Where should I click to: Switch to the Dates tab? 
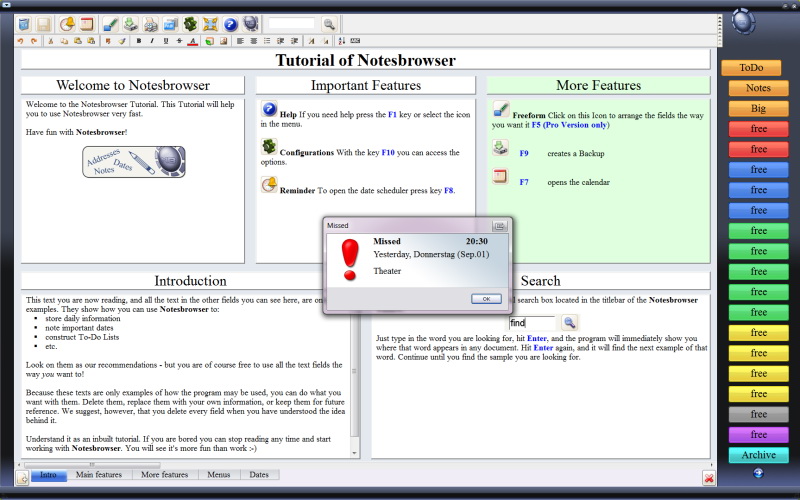coord(259,475)
